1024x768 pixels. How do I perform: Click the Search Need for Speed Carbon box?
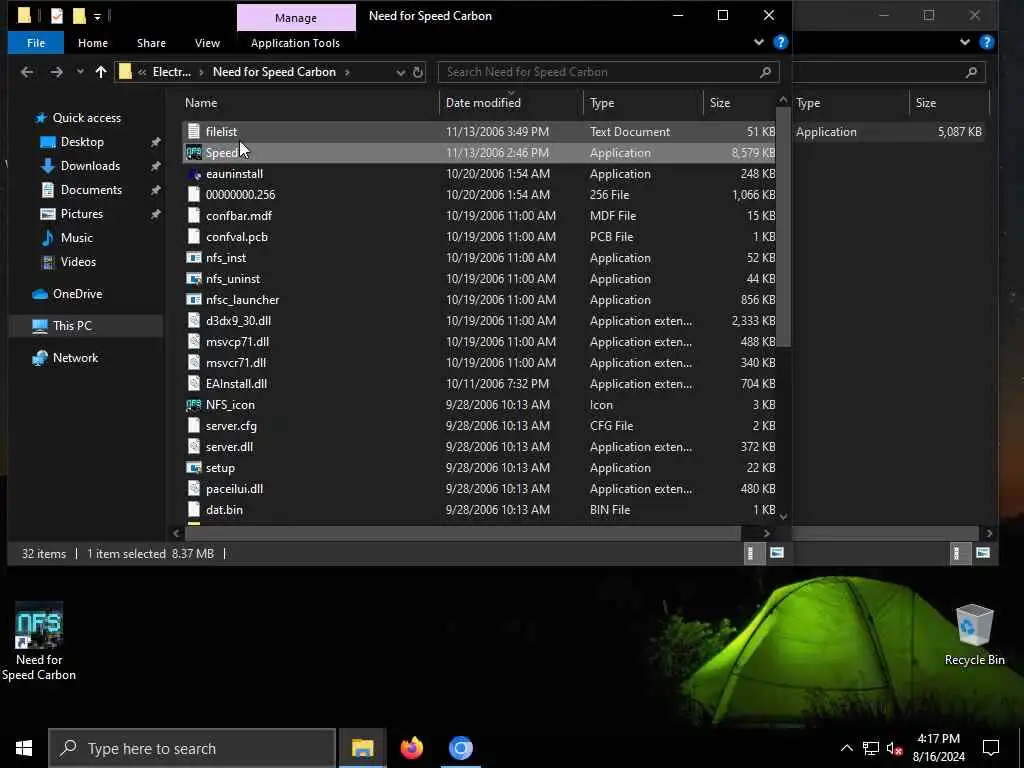click(x=609, y=72)
